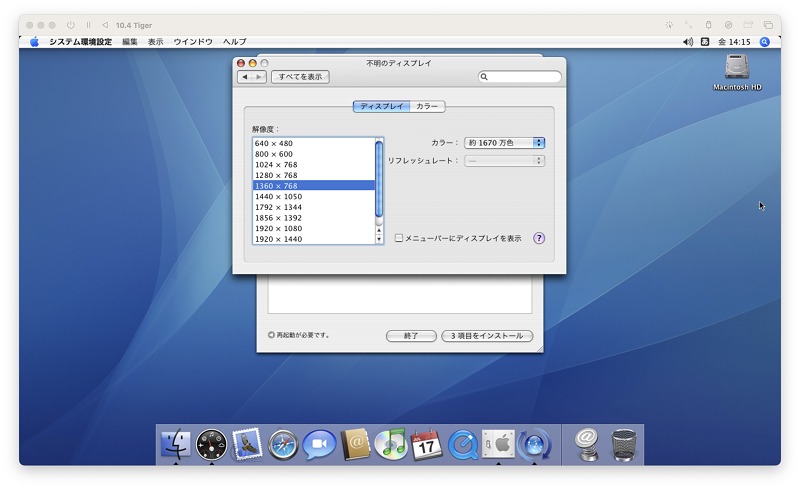Select 1856 × 1392 resolution
800x489 pixels.
click(x=314, y=218)
